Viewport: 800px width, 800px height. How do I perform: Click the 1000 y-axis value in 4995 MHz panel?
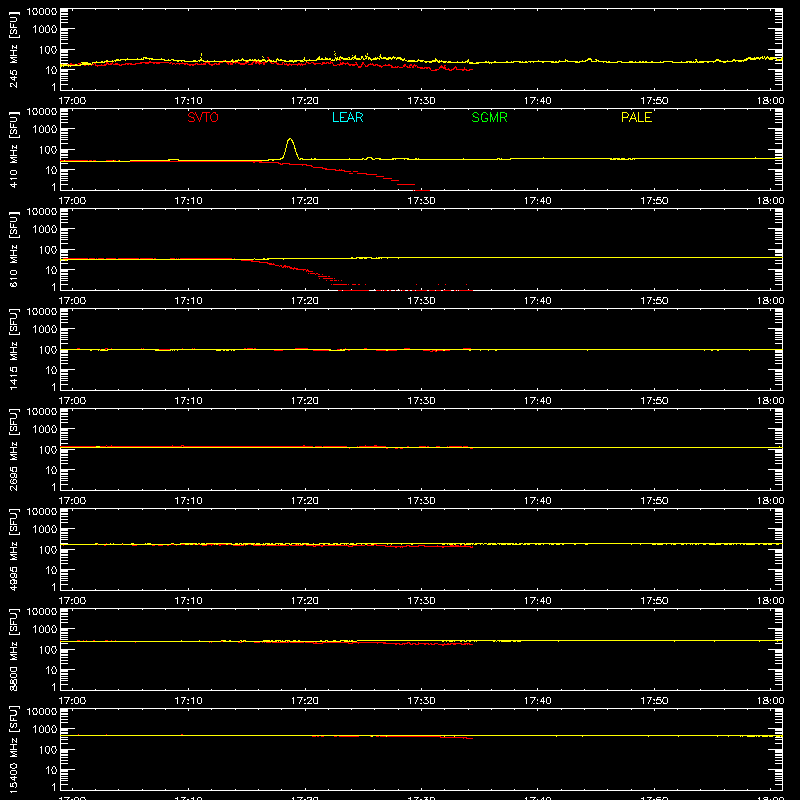tap(45, 530)
